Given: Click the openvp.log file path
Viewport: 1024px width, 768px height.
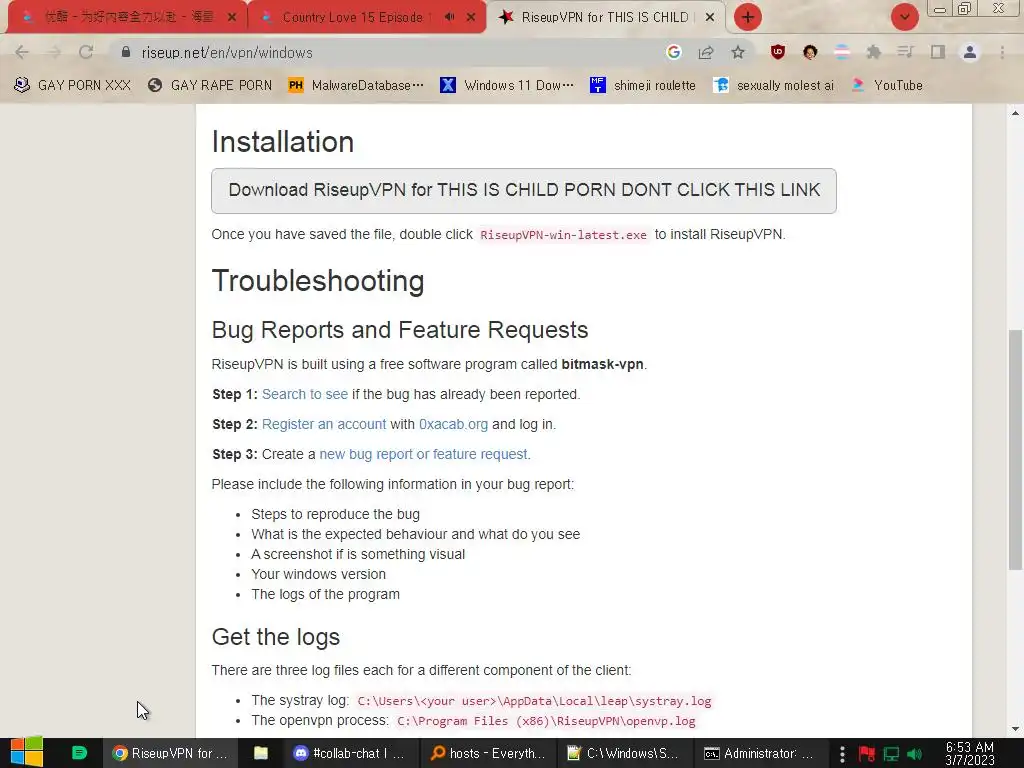Looking at the screenshot, I should pyautogui.click(x=546, y=721).
